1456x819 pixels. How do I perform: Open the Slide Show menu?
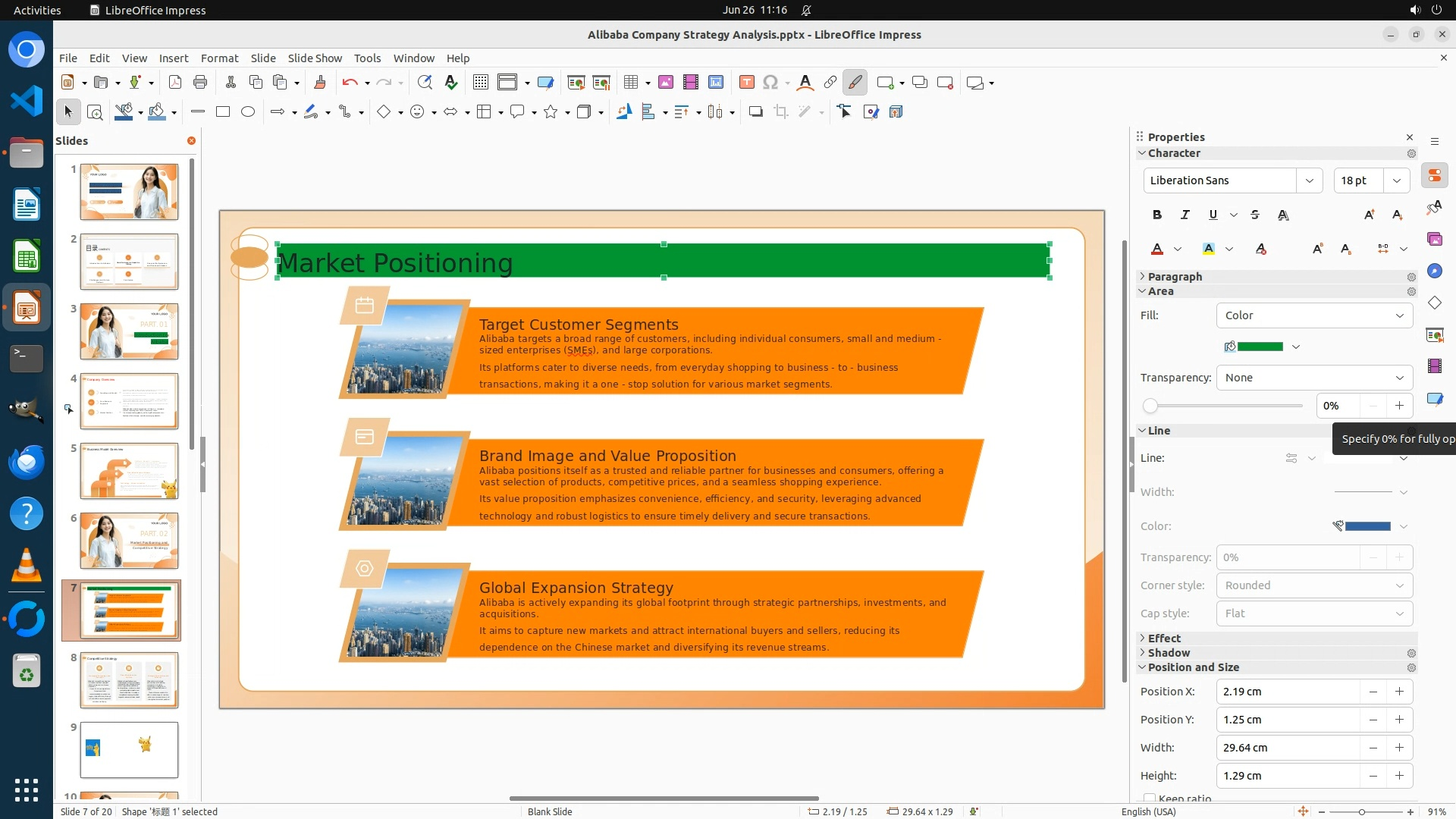pos(315,58)
